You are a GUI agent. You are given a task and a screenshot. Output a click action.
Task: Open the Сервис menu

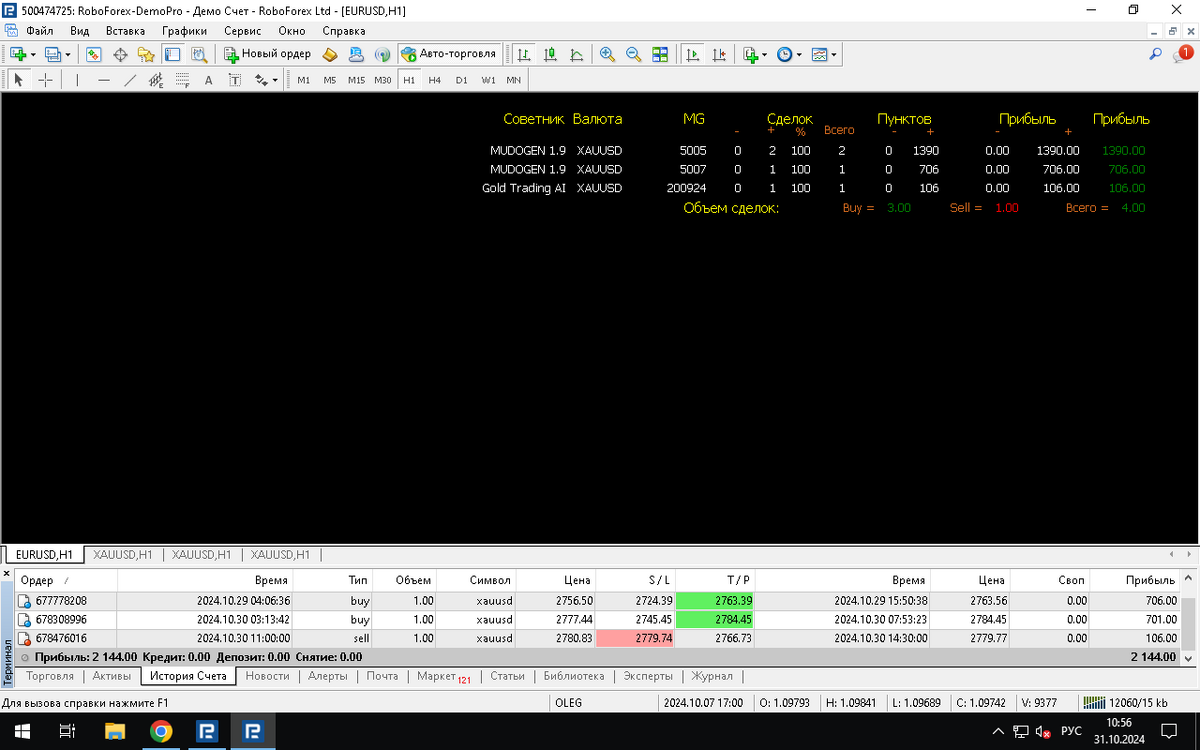click(x=243, y=31)
